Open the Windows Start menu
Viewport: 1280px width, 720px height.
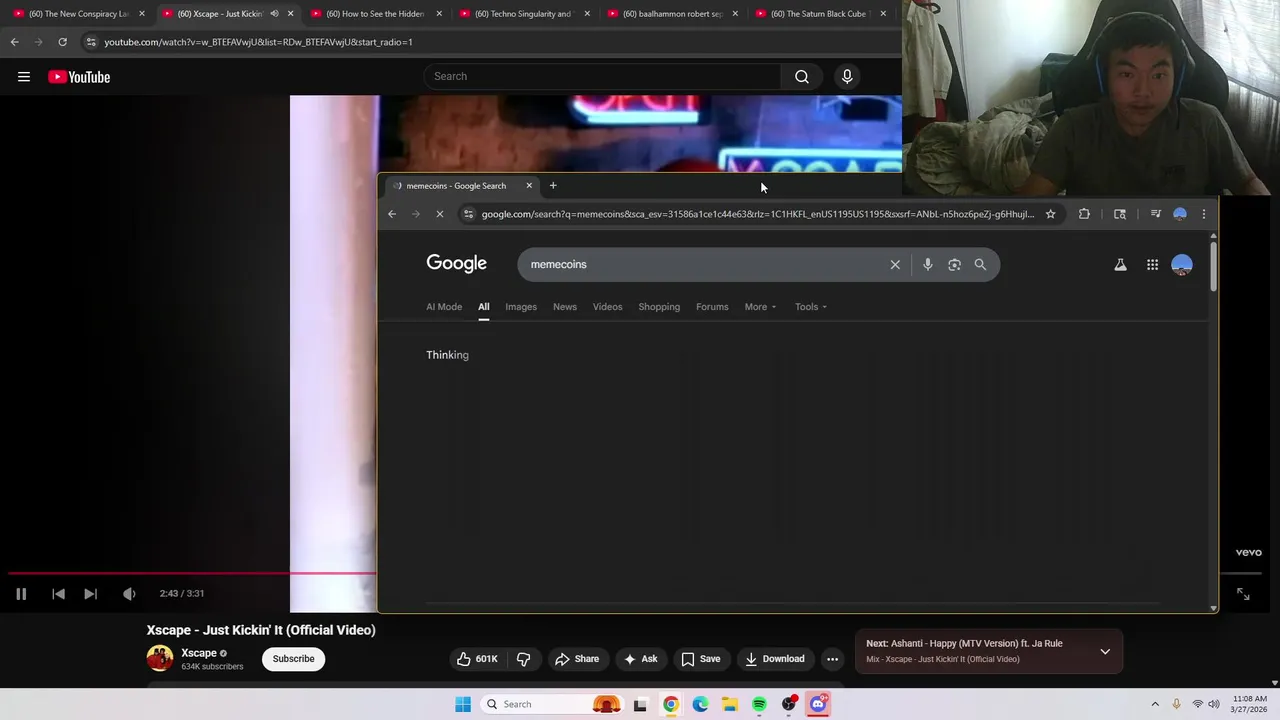pos(463,704)
